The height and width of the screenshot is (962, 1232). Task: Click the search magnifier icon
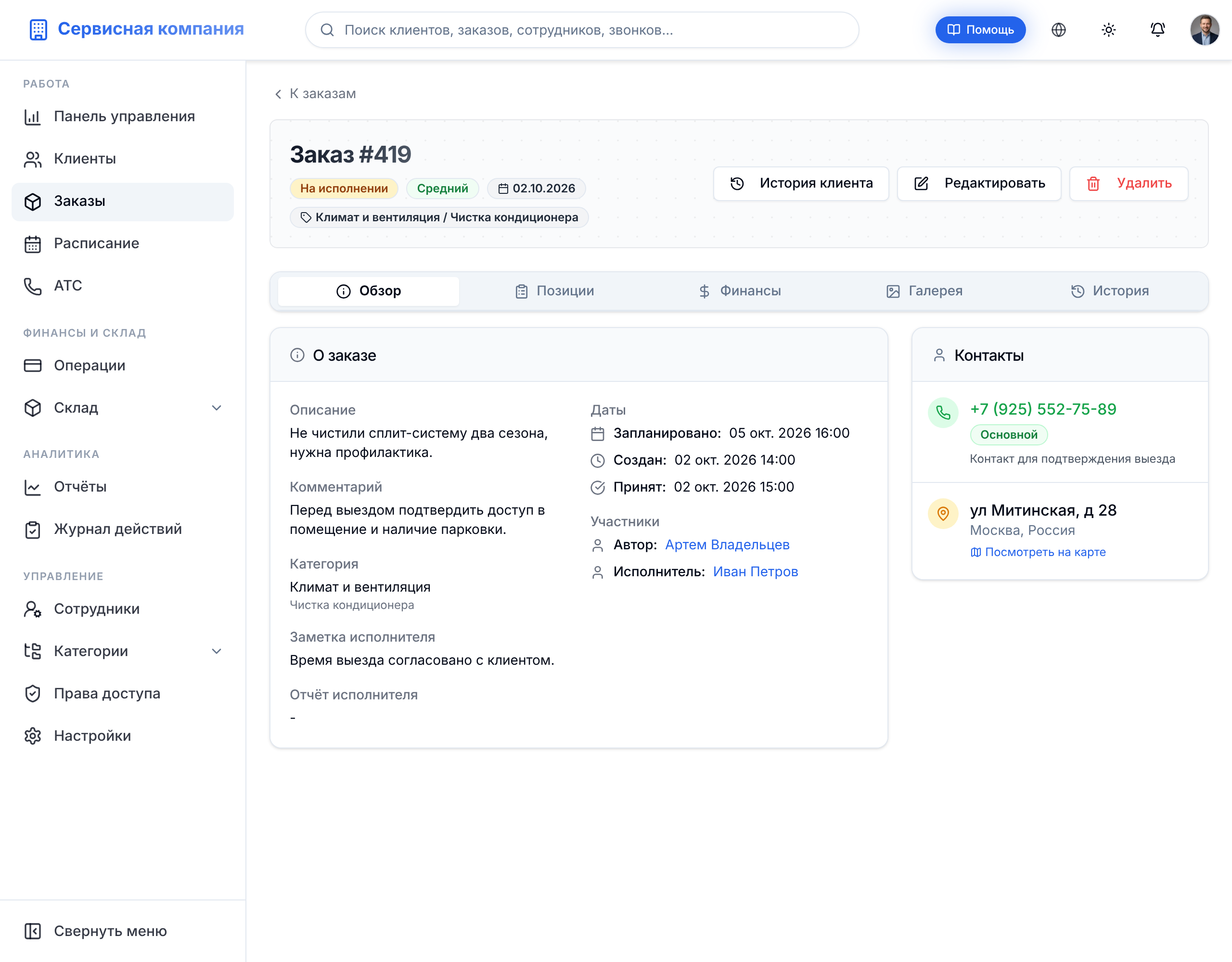click(x=327, y=30)
